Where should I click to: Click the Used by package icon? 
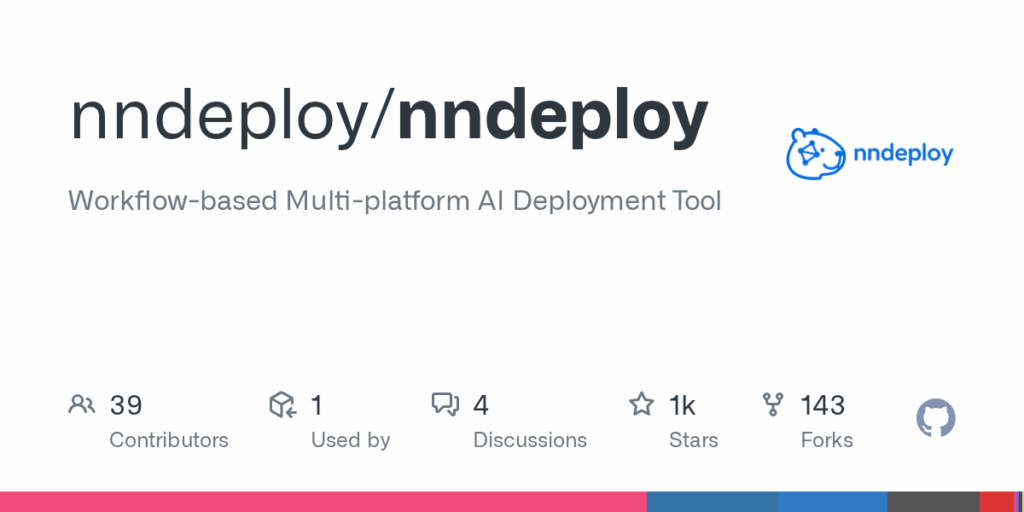coord(283,405)
